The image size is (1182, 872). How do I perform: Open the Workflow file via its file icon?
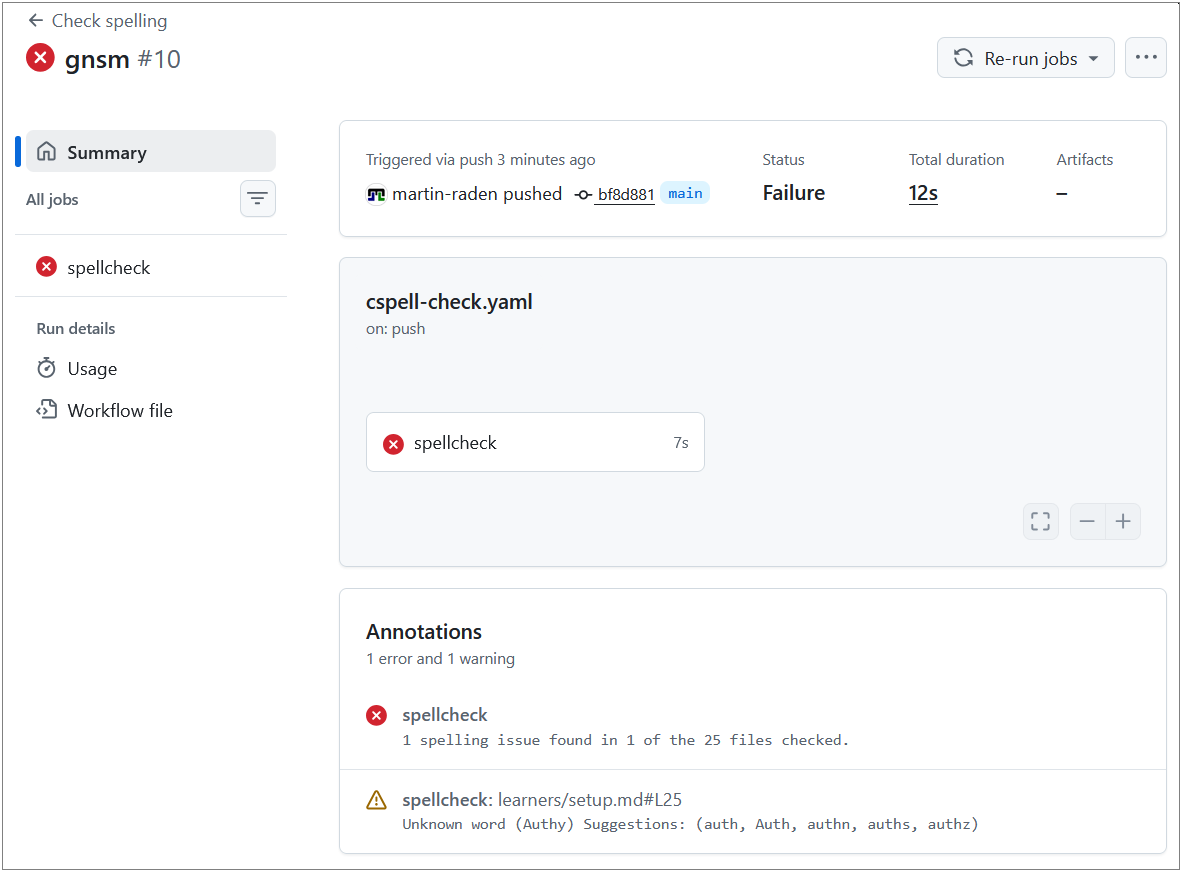(x=47, y=410)
